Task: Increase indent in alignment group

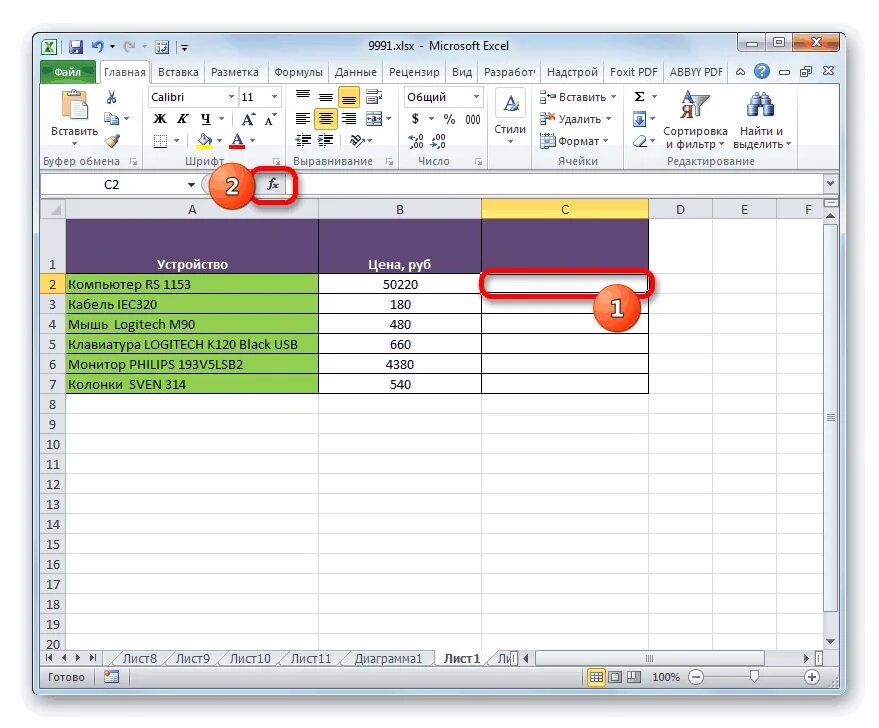Action: point(326,141)
